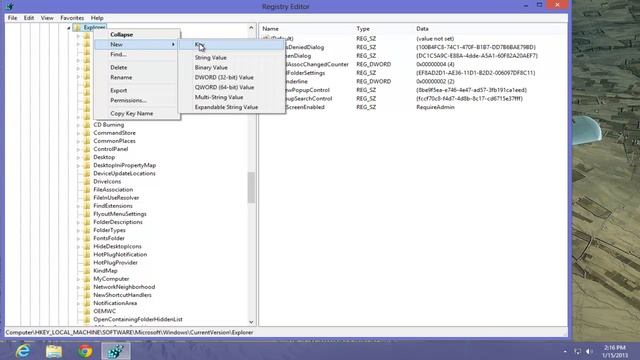Select the OEMWC folder icon
The image size is (640, 360).
tap(87, 311)
